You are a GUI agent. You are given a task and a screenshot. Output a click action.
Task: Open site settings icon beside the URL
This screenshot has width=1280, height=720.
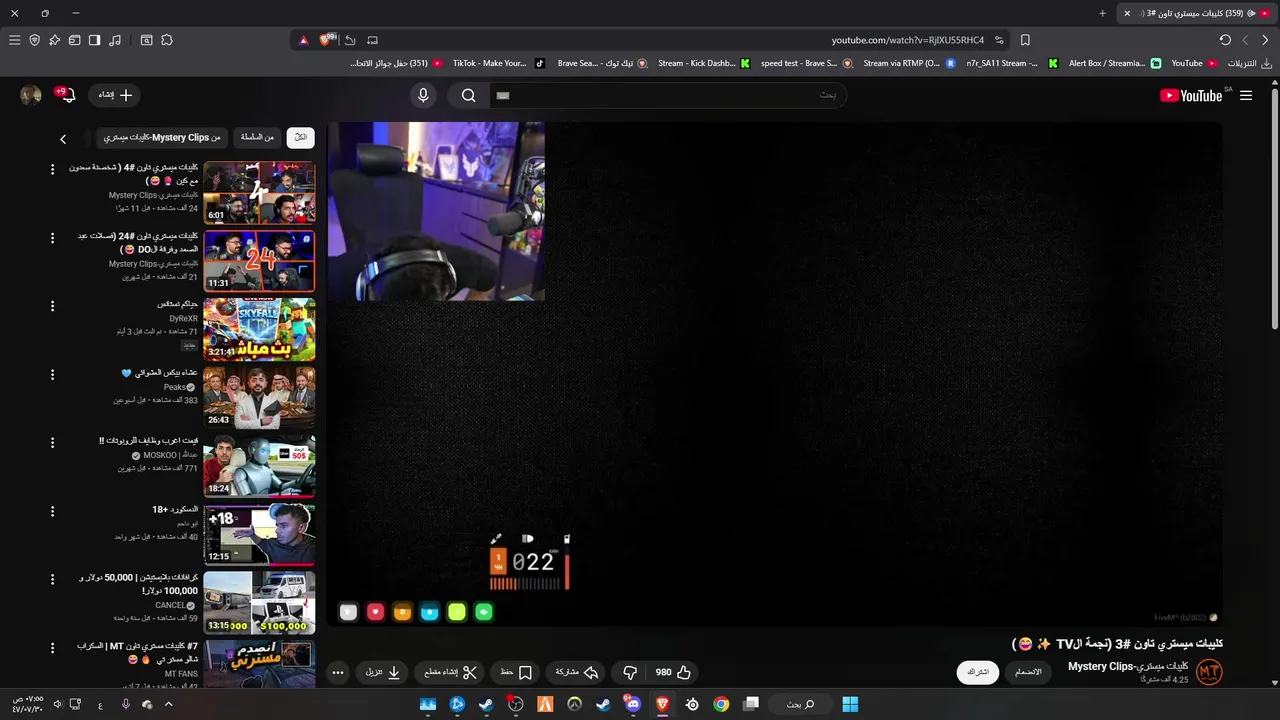coord(999,40)
